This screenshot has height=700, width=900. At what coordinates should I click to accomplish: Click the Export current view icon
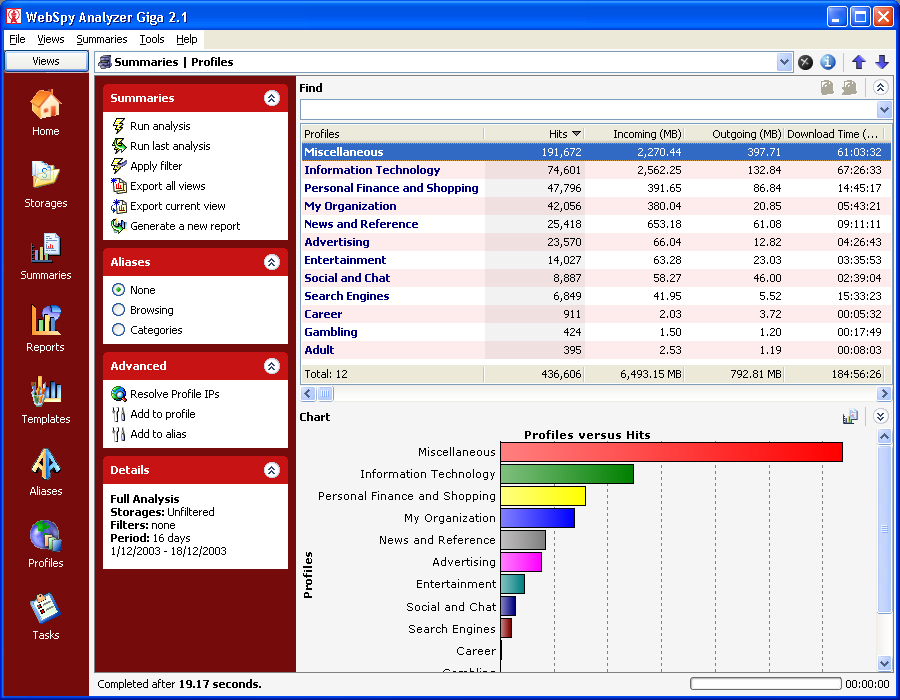click(x=119, y=206)
